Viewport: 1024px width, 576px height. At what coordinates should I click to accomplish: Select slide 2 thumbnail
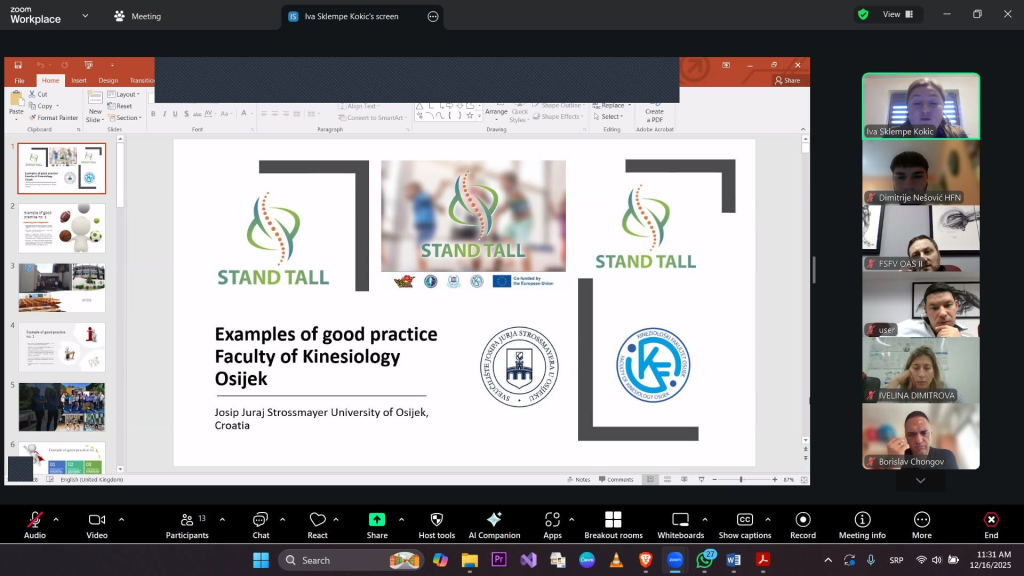pyautogui.click(x=61, y=228)
